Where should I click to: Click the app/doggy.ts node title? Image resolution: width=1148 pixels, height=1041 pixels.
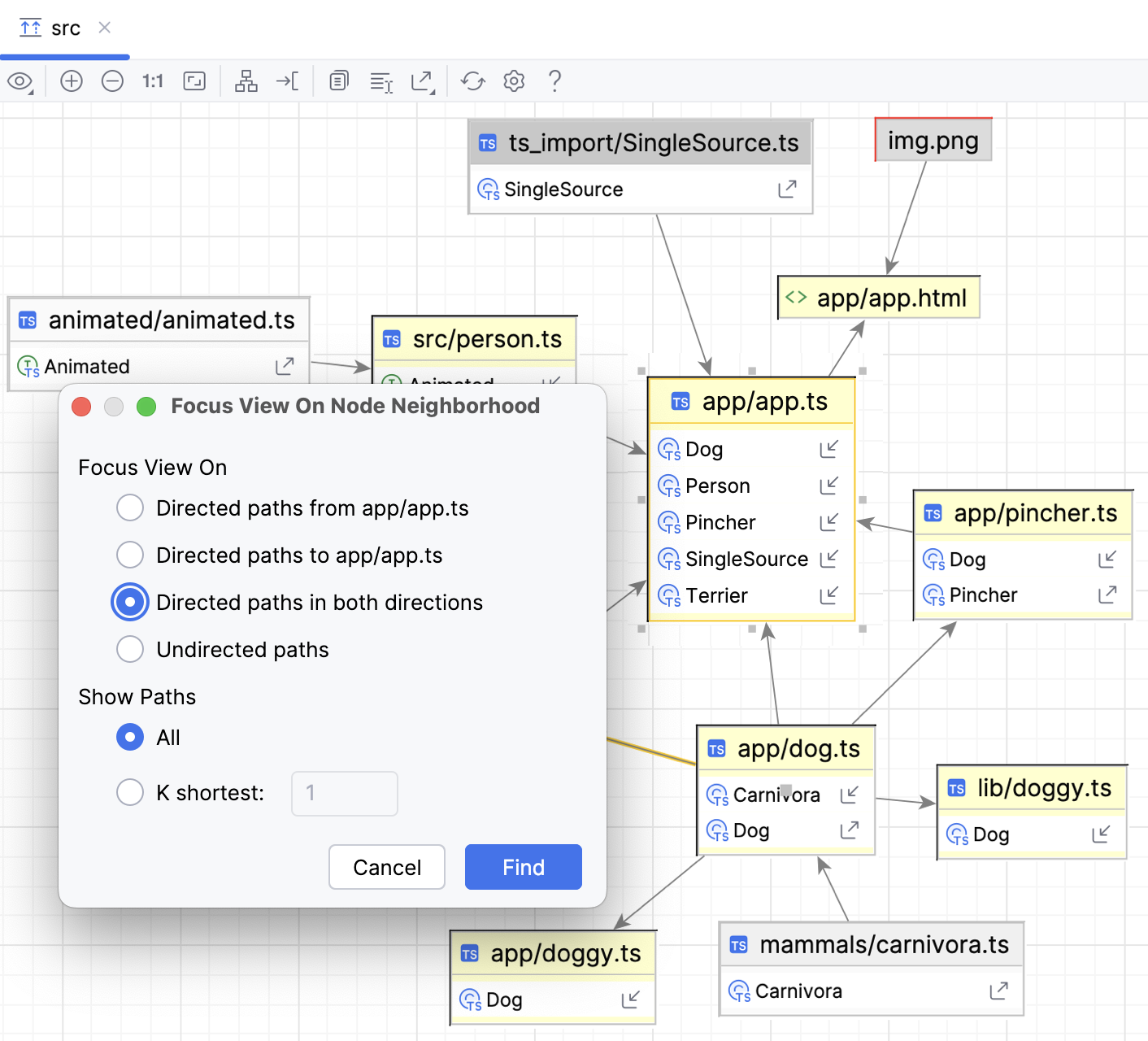pos(566,953)
